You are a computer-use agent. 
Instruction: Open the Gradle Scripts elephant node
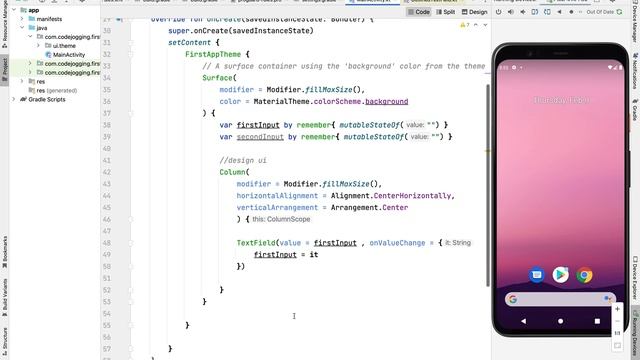42,99
